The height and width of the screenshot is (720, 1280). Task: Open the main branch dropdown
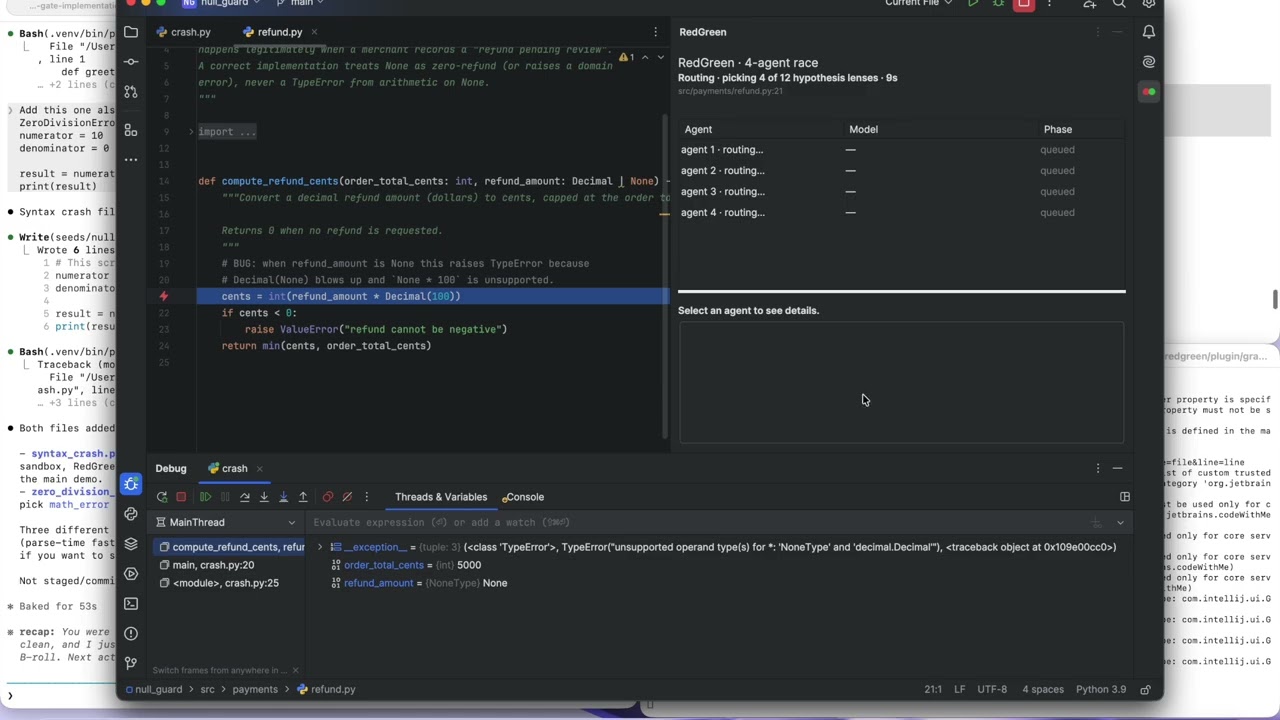302,4
